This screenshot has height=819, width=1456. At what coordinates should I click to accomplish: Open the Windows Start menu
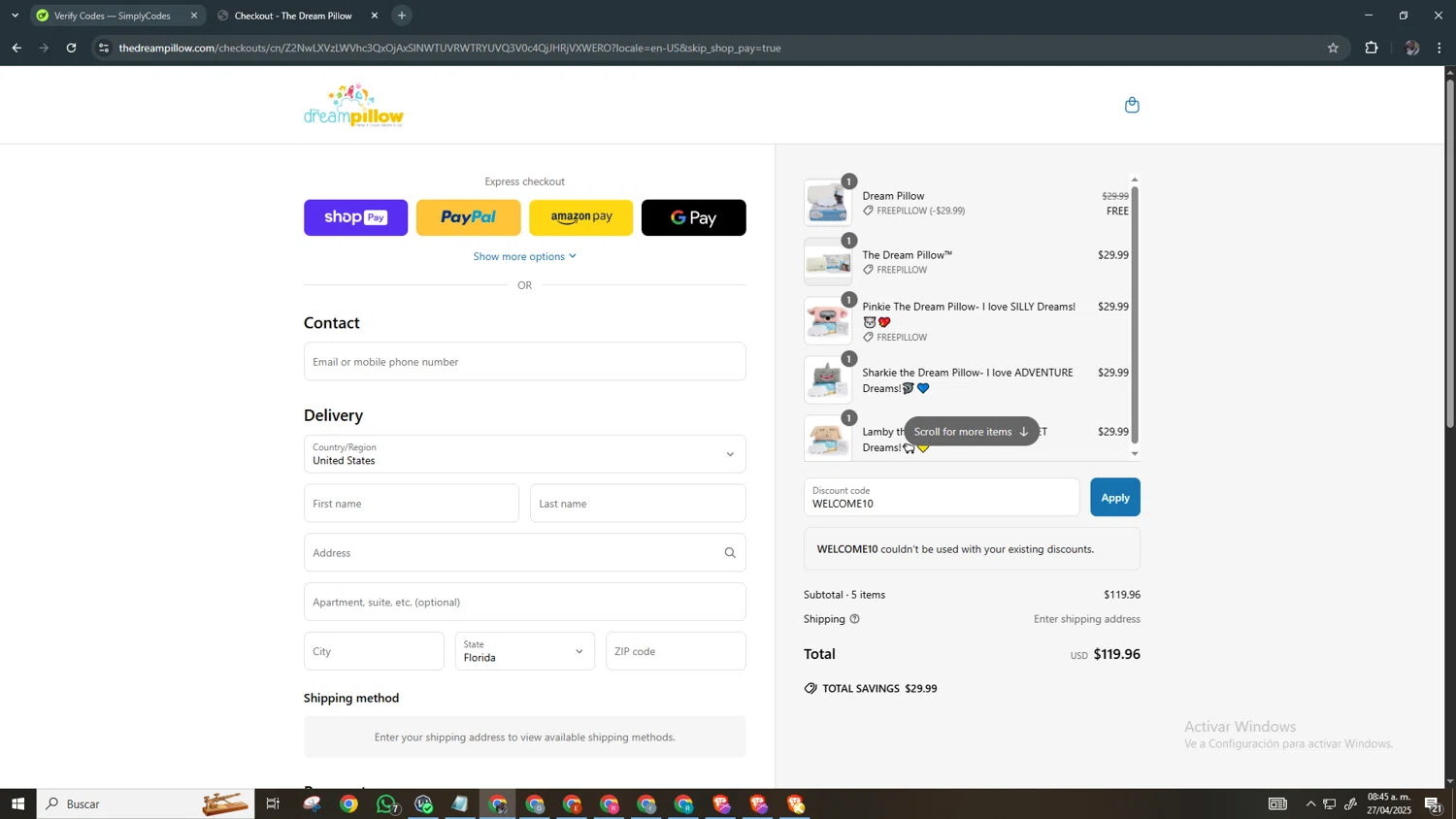click(x=17, y=803)
